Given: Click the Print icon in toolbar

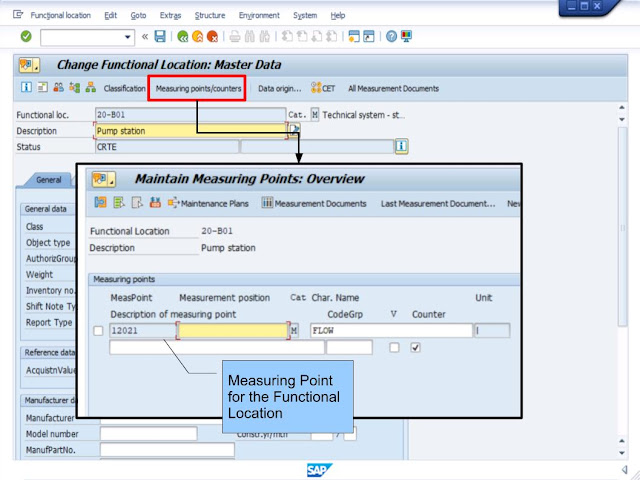Looking at the screenshot, I should [x=235, y=37].
